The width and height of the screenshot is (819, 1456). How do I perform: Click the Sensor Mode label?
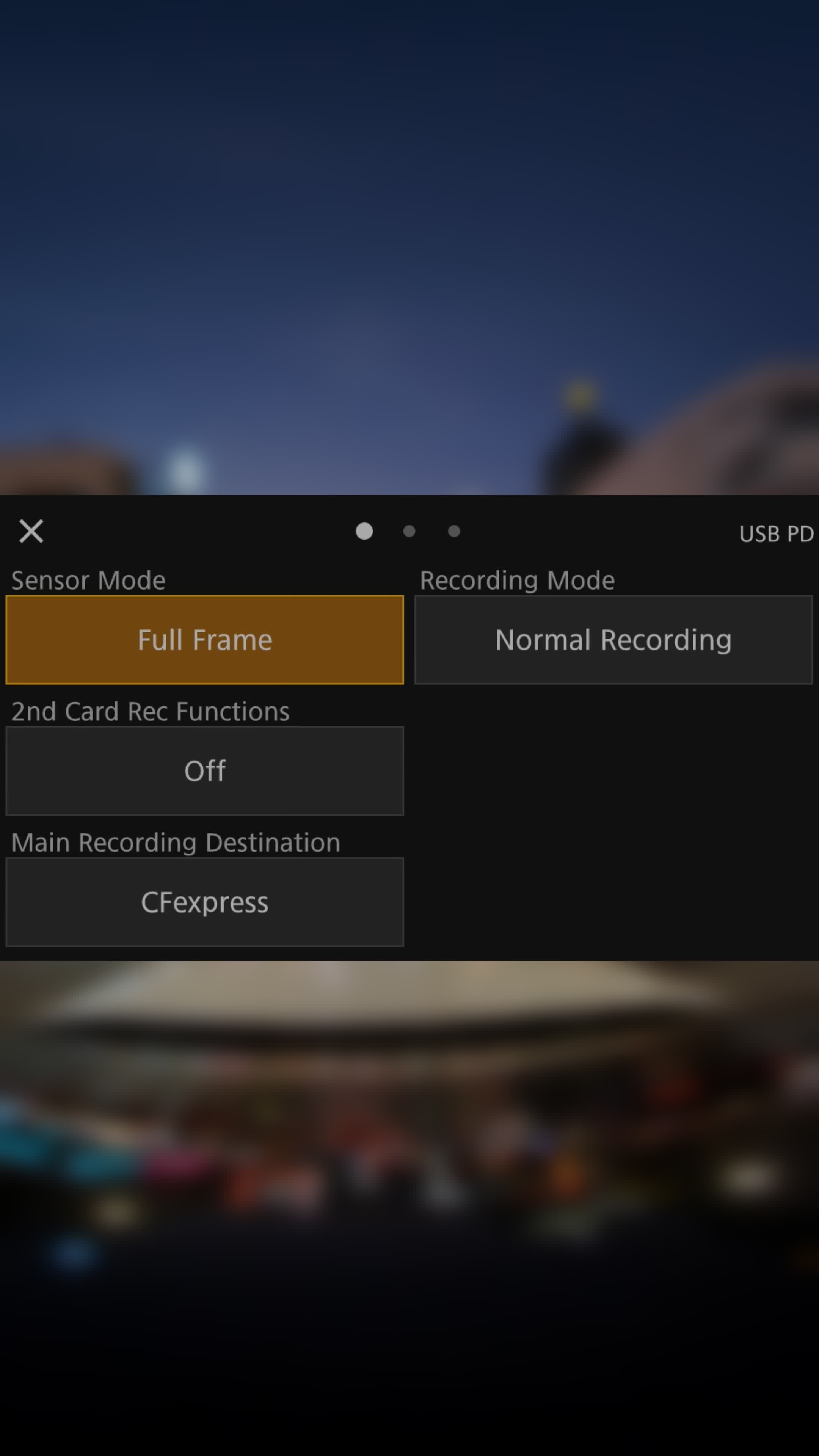click(88, 581)
